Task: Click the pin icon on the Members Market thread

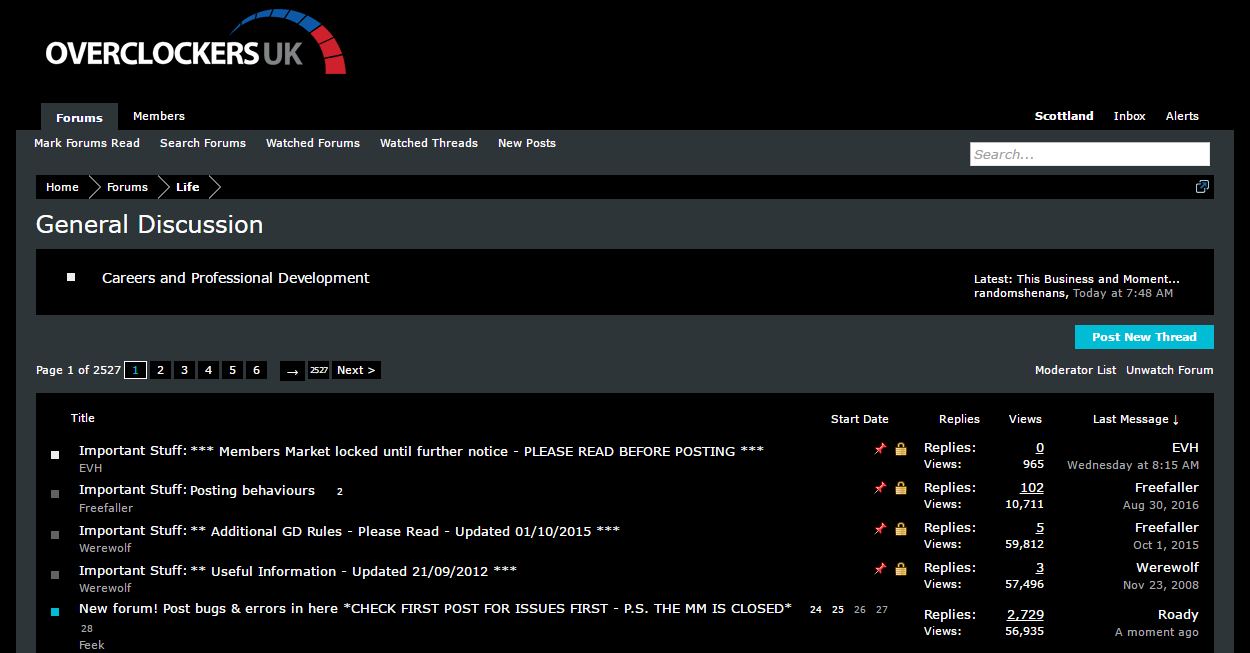Action: pos(880,449)
